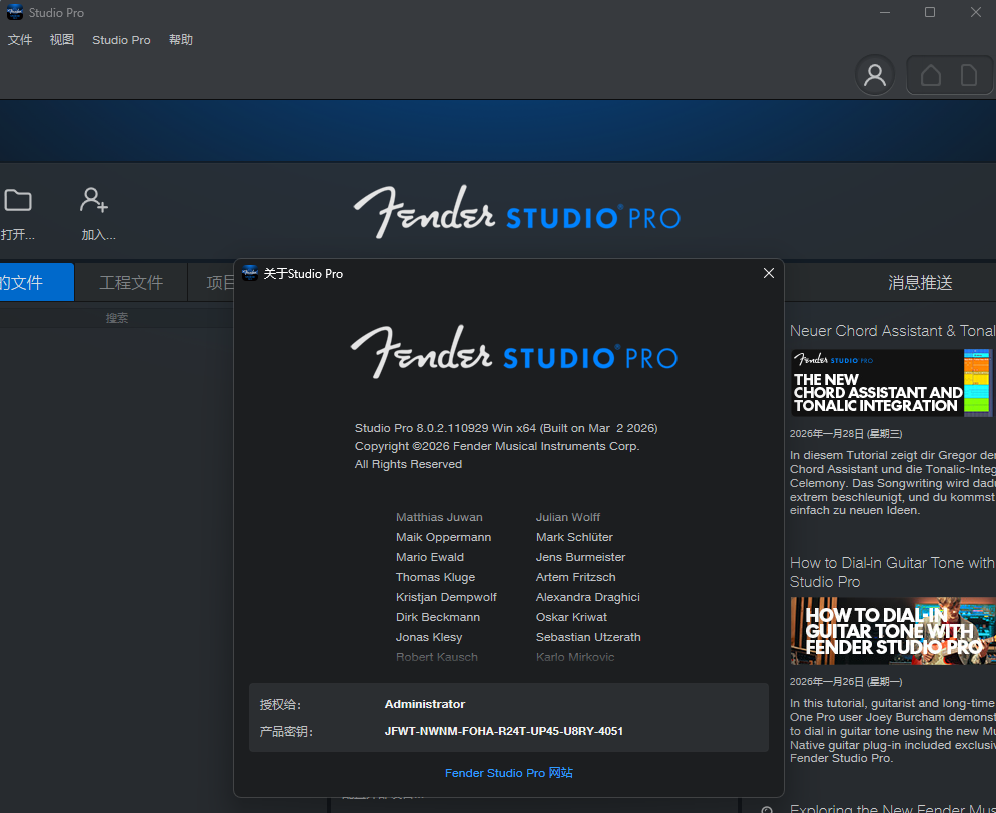Click the credit name Thomas Kluge
996x813 pixels.
435,577
